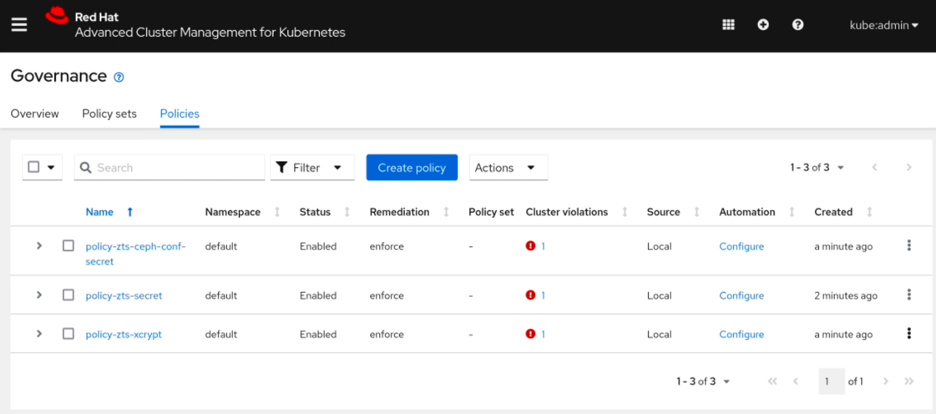
Task: Click the Governance info help icon
Action: (119, 77)
